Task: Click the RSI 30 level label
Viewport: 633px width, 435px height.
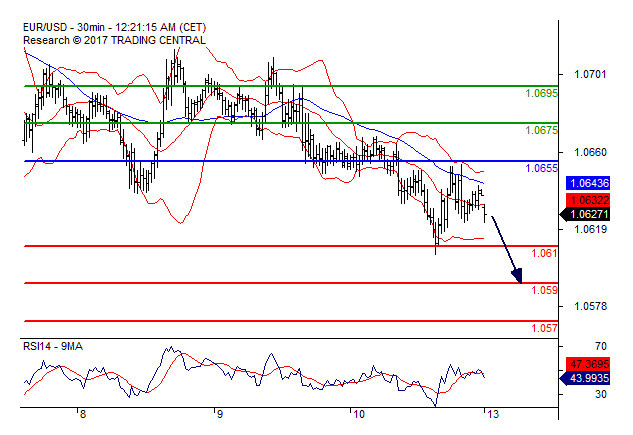Action: click(601, 394)
